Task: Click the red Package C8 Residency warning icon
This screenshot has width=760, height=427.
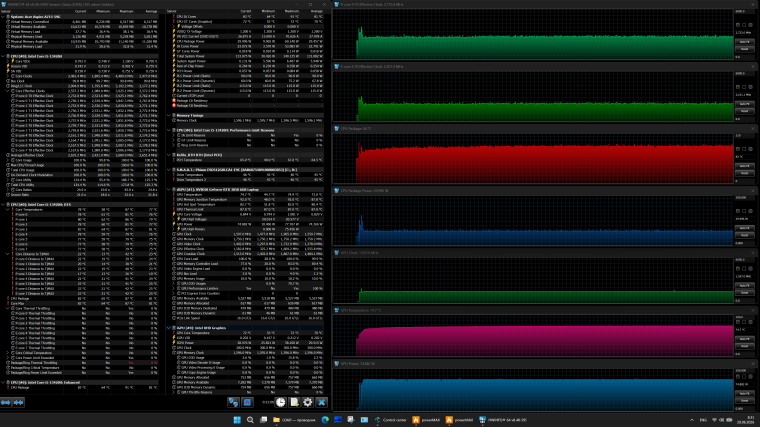Action: [174, 105]
